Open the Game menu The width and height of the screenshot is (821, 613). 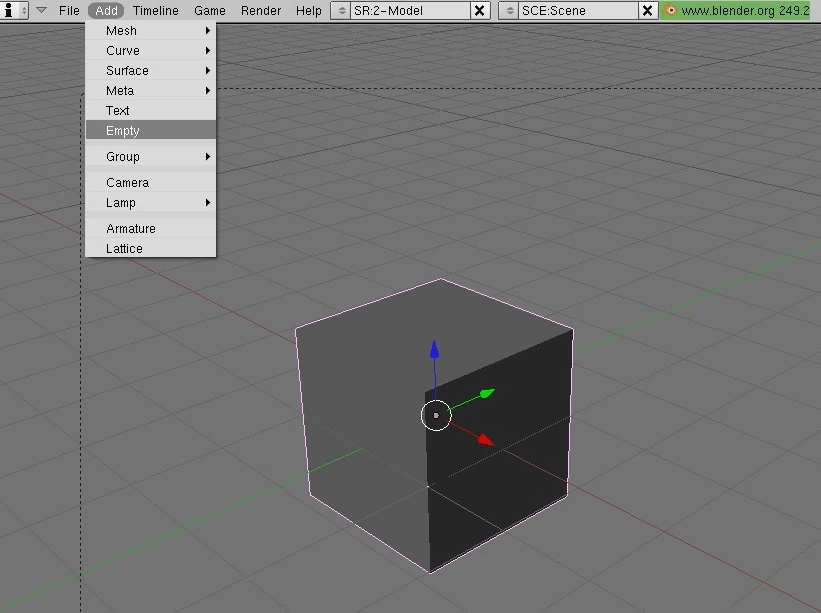pyautogui.click(x=209, y=10)
